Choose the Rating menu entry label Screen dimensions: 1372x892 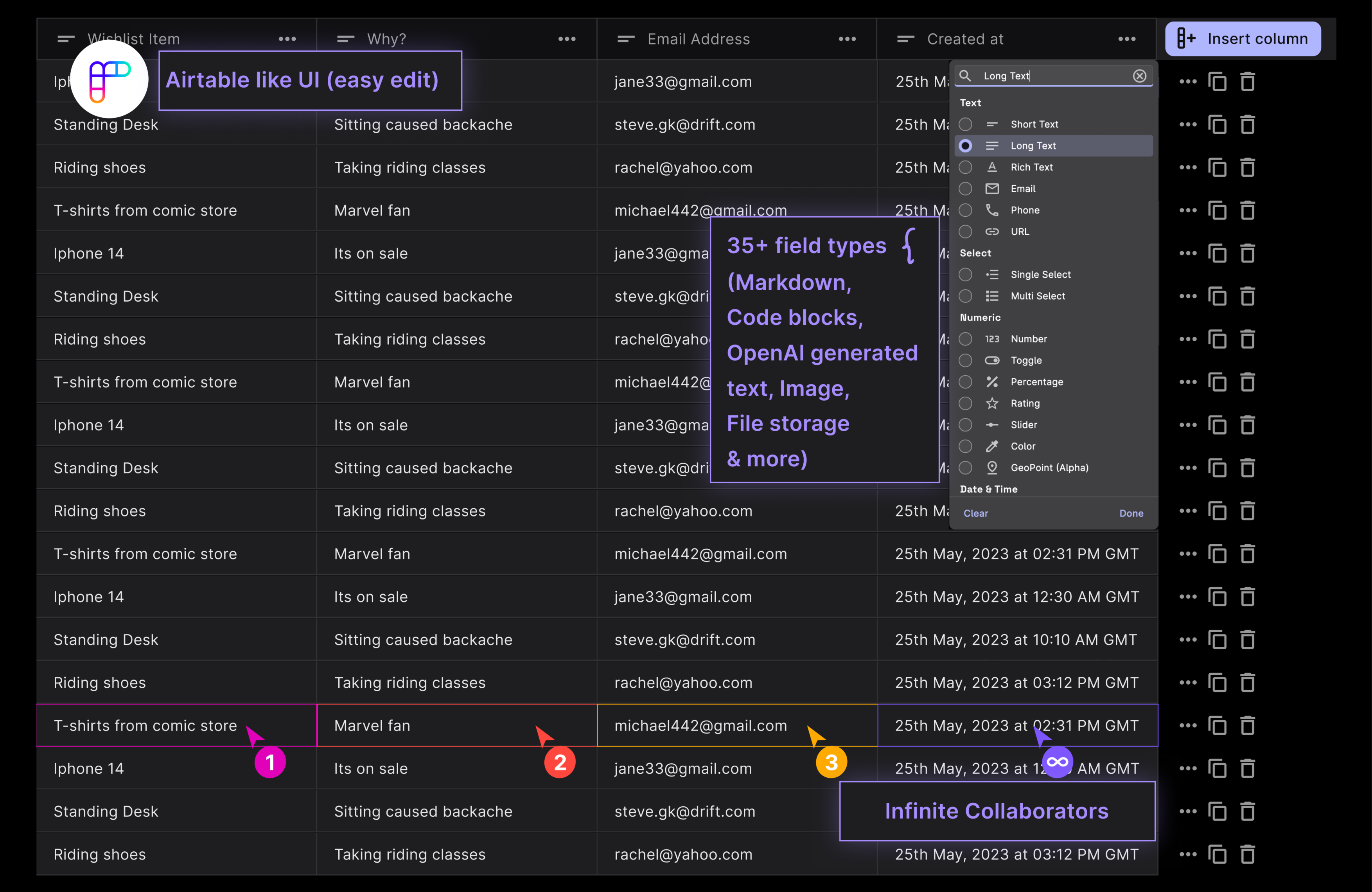coord(1025,403)
